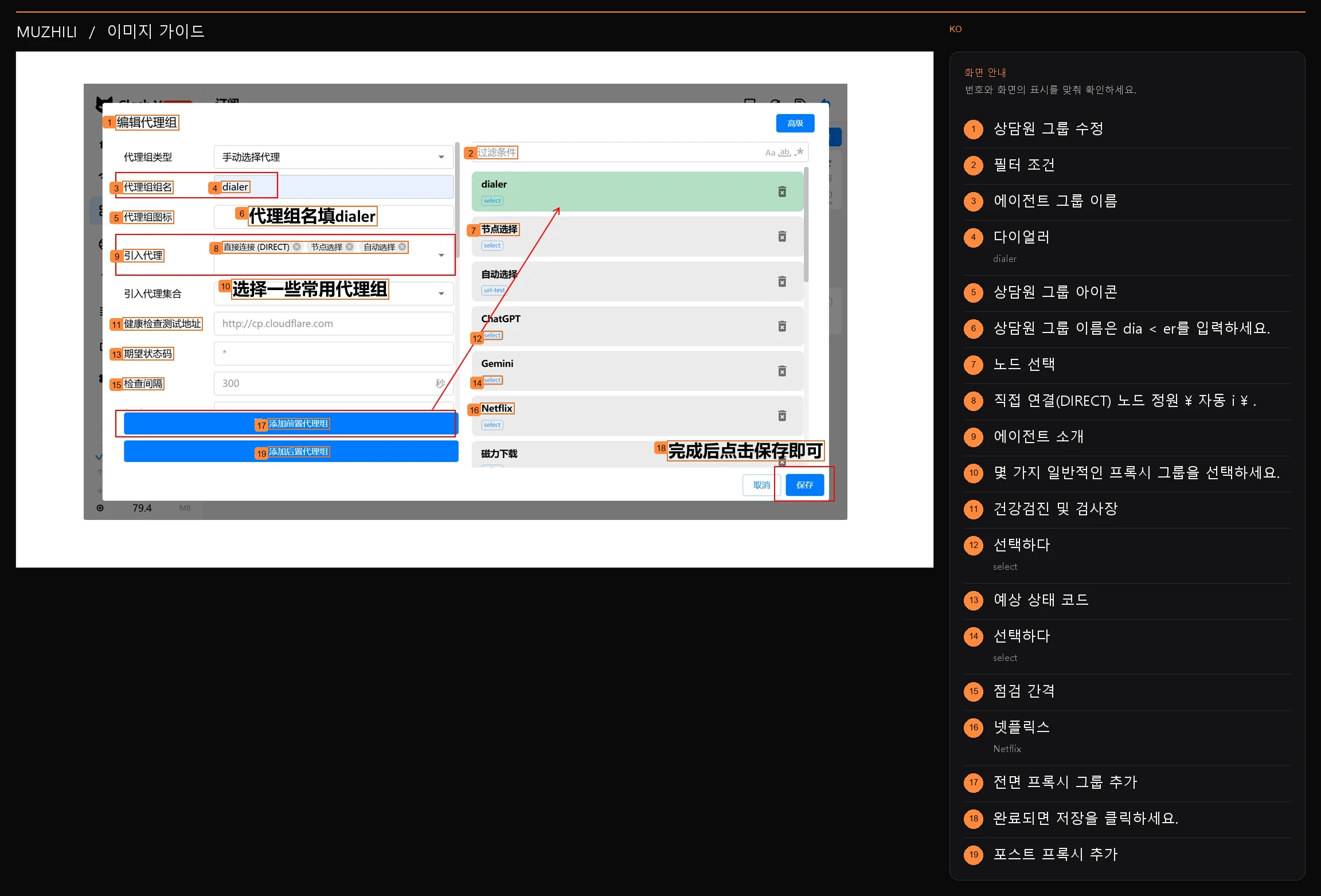1321x896 pixels.
Task: Select guide item 9 에이전트 소개
Action: tap(1127, 437)
